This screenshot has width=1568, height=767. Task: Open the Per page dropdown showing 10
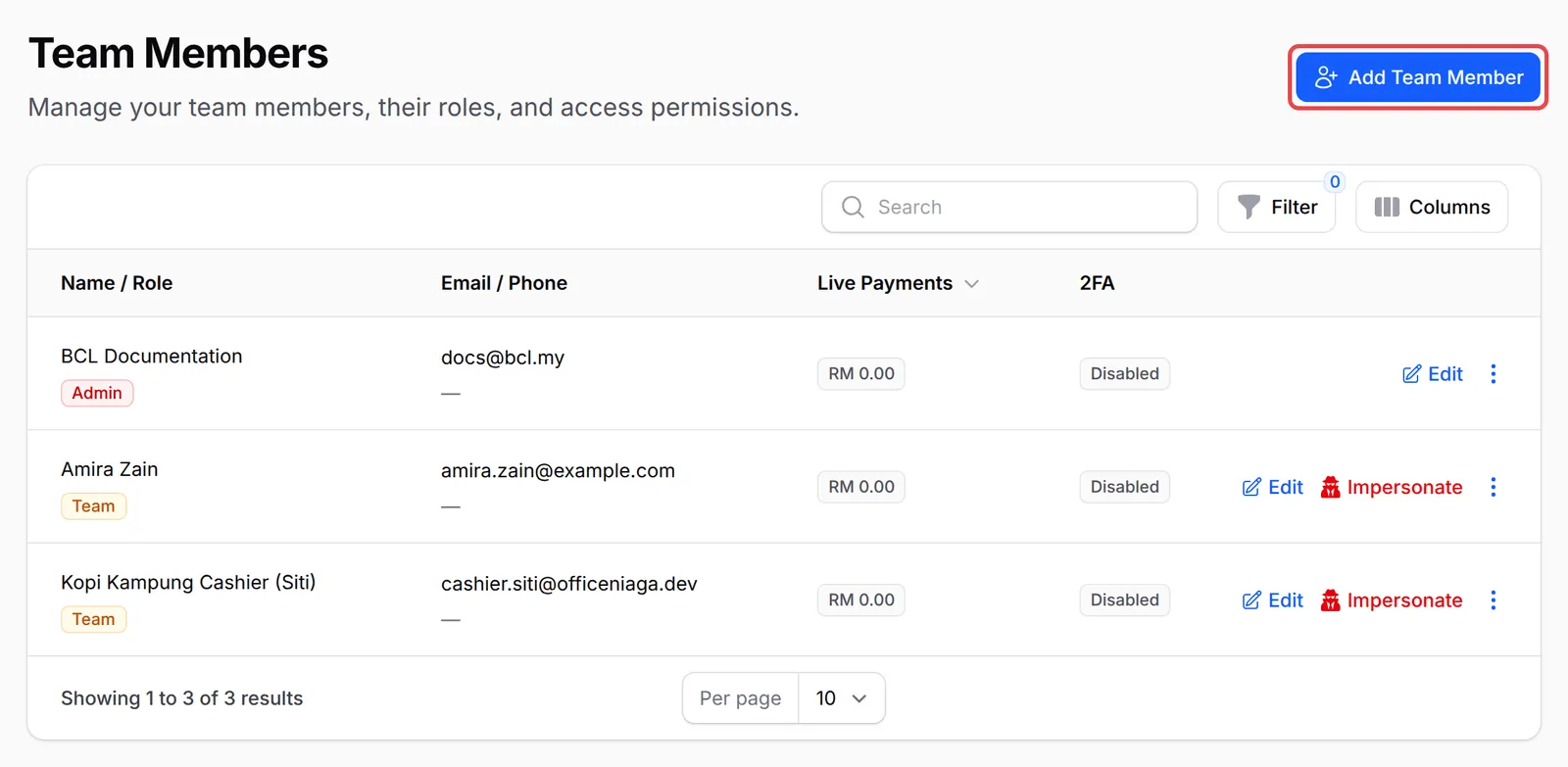[x=842, y=698]
